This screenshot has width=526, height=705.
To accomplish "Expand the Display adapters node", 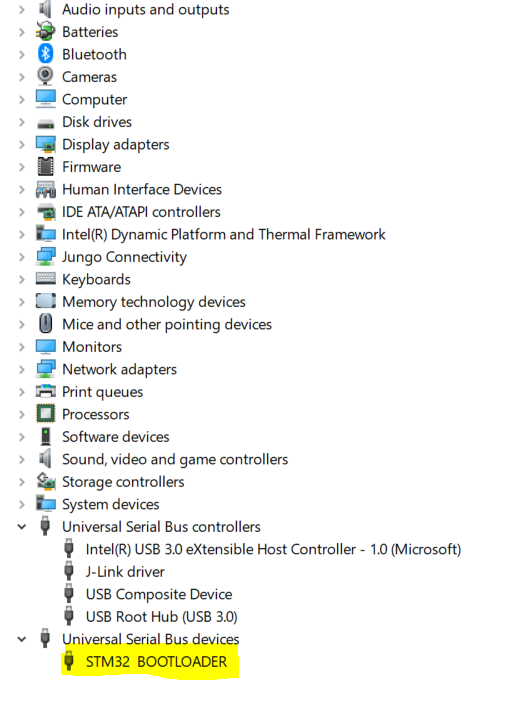I will click(22, 144).
